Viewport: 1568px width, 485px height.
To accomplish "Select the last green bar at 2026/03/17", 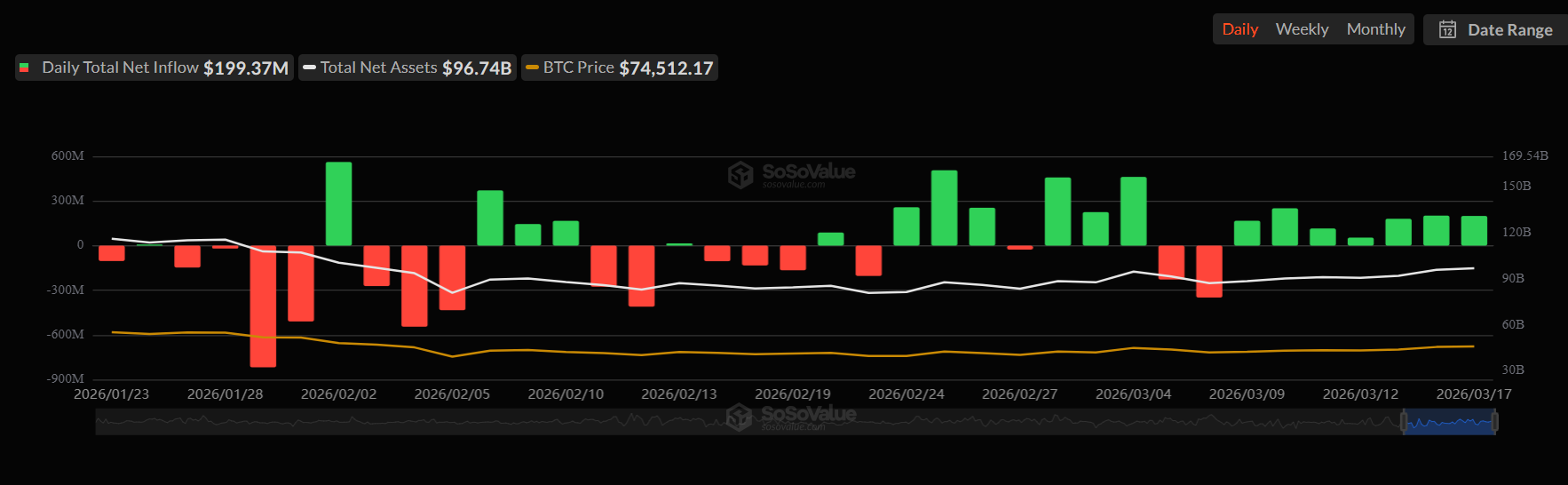I will pyautogui.click(x=1474, y=231).
